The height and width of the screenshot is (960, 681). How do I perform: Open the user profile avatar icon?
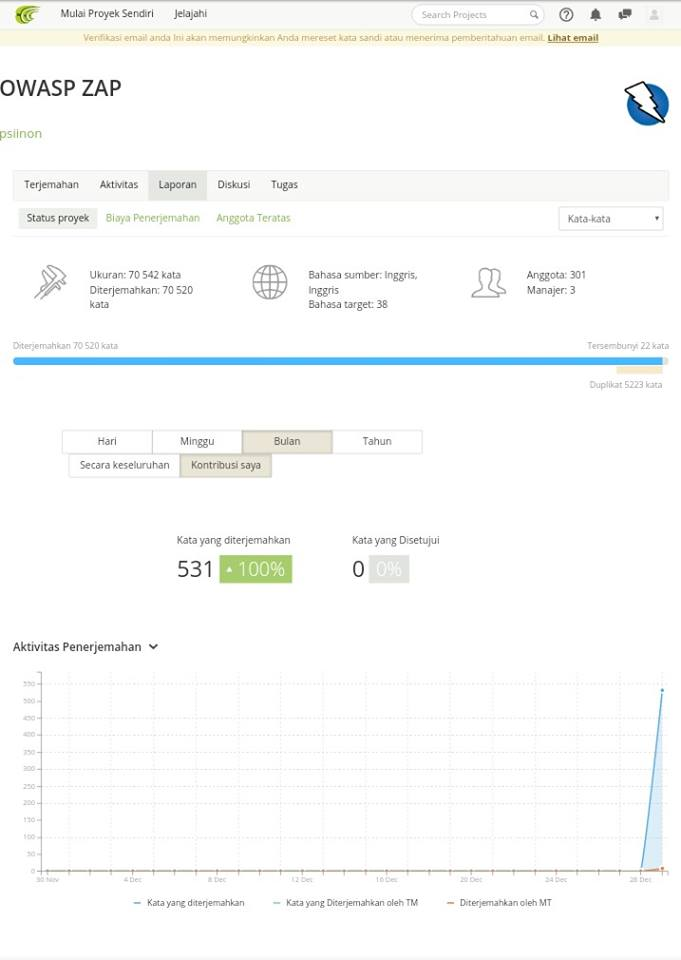(654, 15)
